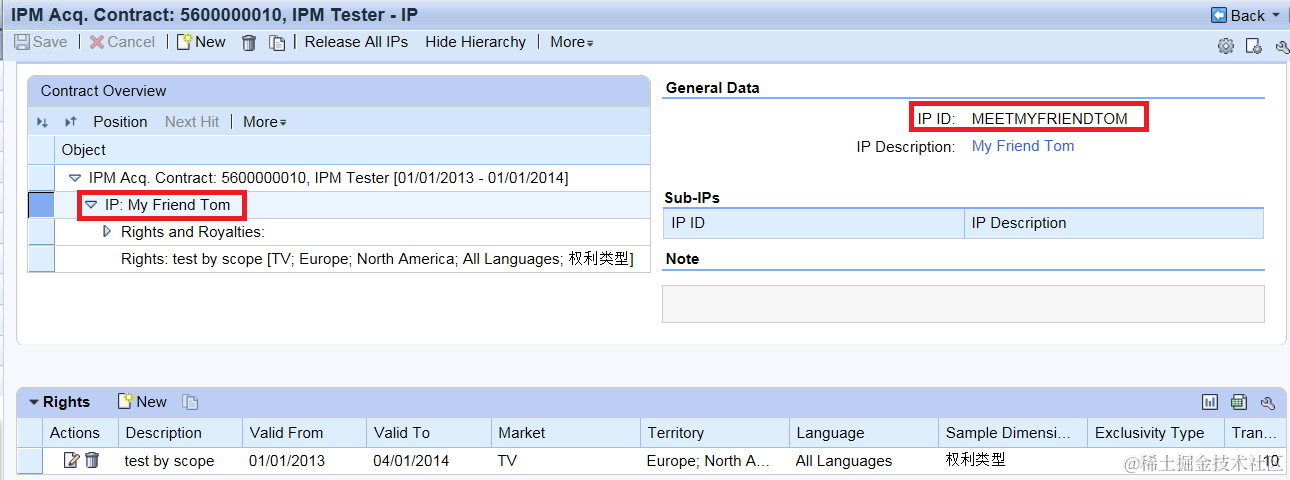This screenshot has width=1290, height=480.
Task: Collapse the Rights section triangle
Action: [x=33, y=402]
